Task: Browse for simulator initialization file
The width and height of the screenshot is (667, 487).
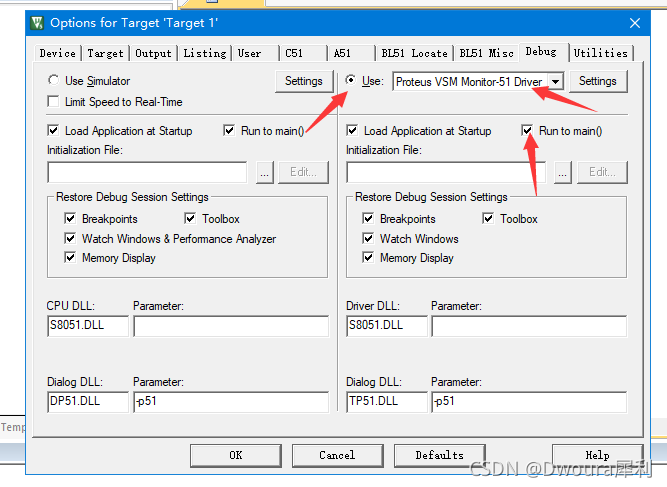Action: 265,172
